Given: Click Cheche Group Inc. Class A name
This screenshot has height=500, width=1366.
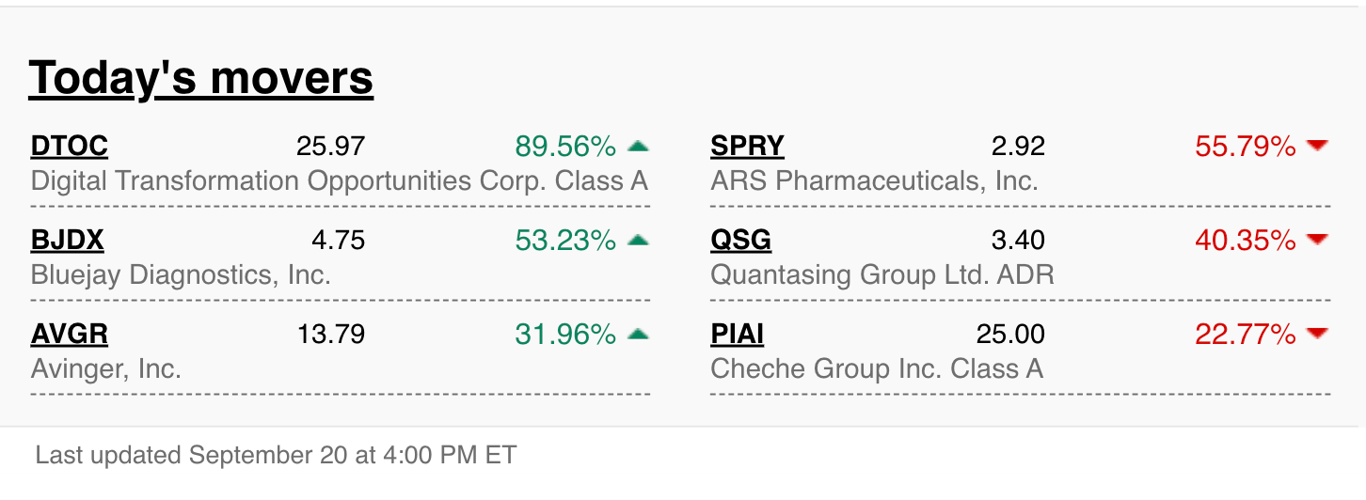Looking at the screenshot, I should pos(877,368).
